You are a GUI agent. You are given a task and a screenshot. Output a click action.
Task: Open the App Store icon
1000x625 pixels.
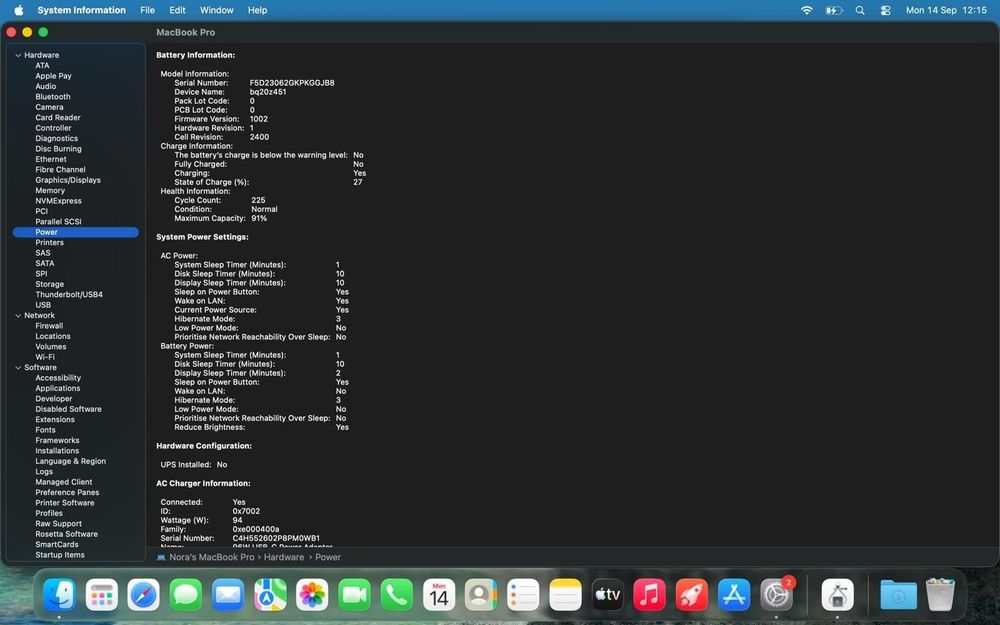[x=733, y=594]
